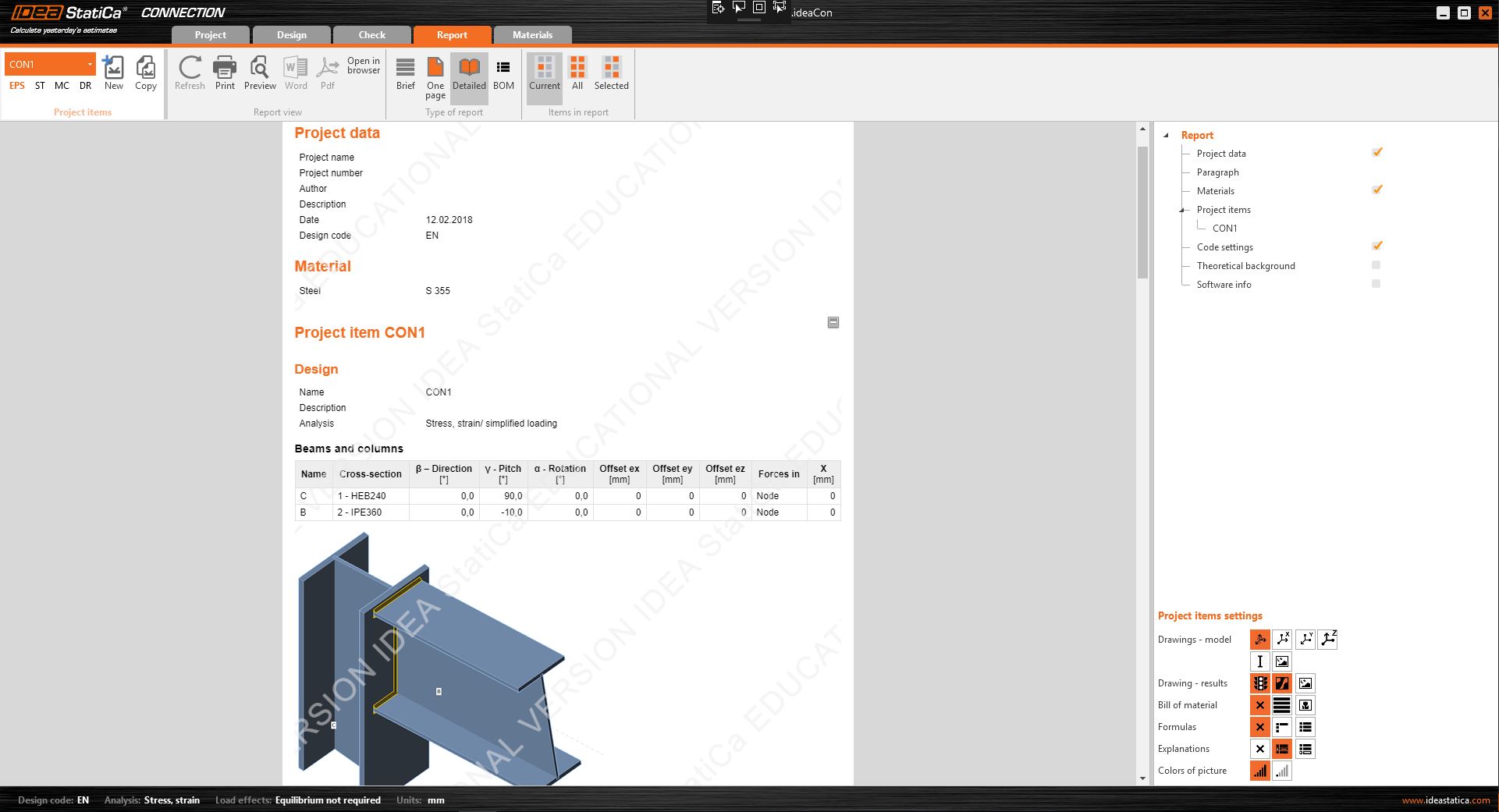Screen dimensions: 1499x812
Task: Select grayscale Colors of picture option
Action: pyautogui.click(x=1282, y=771)
